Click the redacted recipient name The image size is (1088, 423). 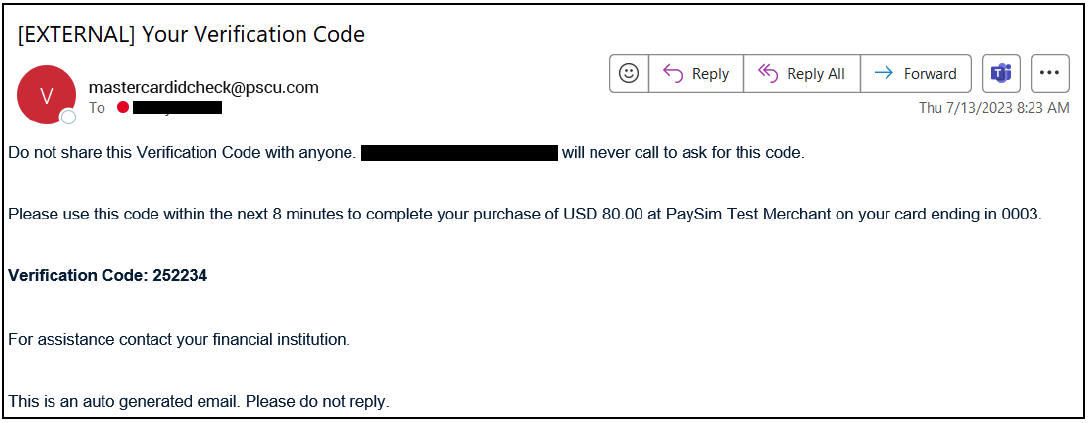177,107
